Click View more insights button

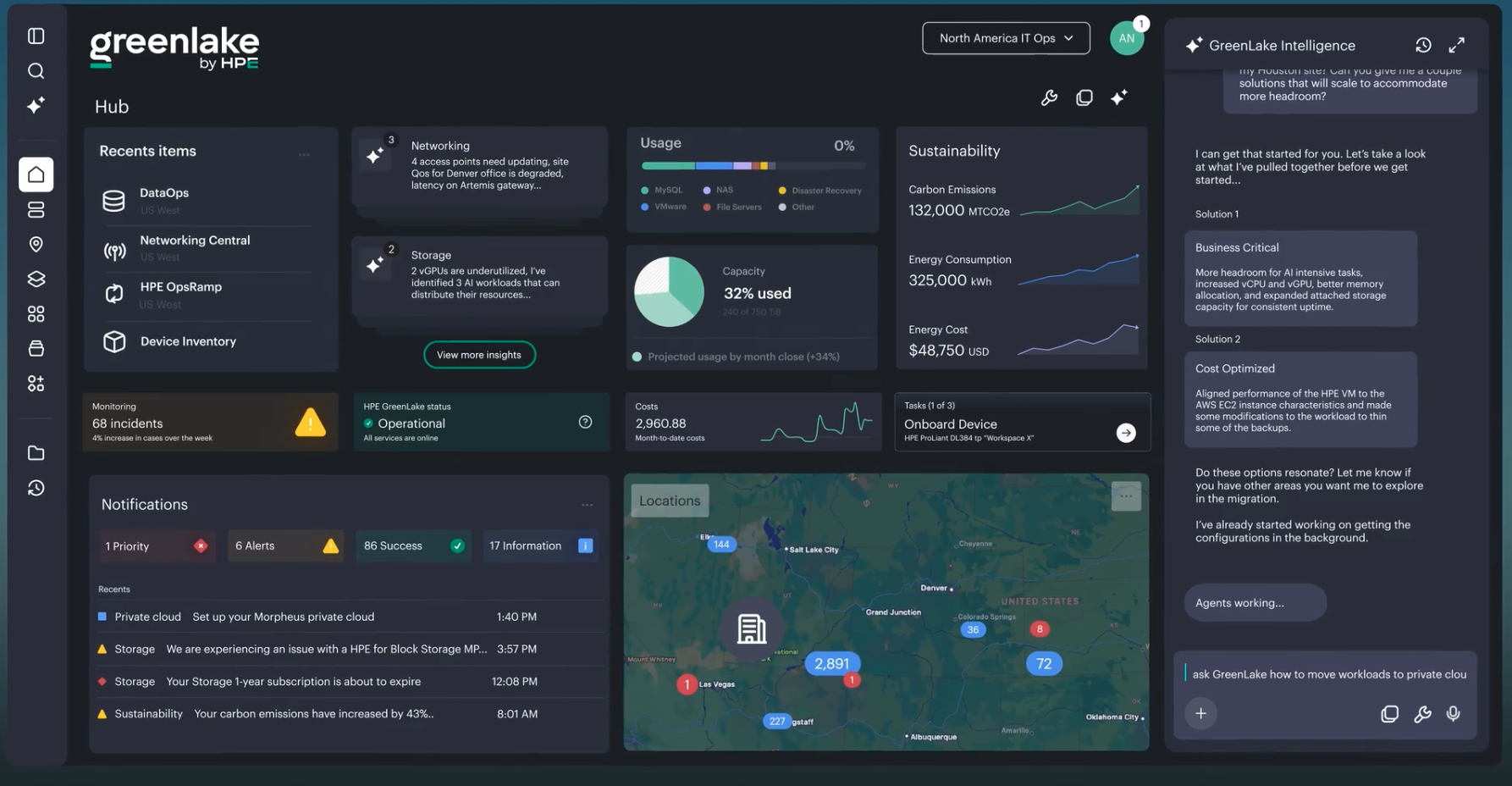click(479, 355)
